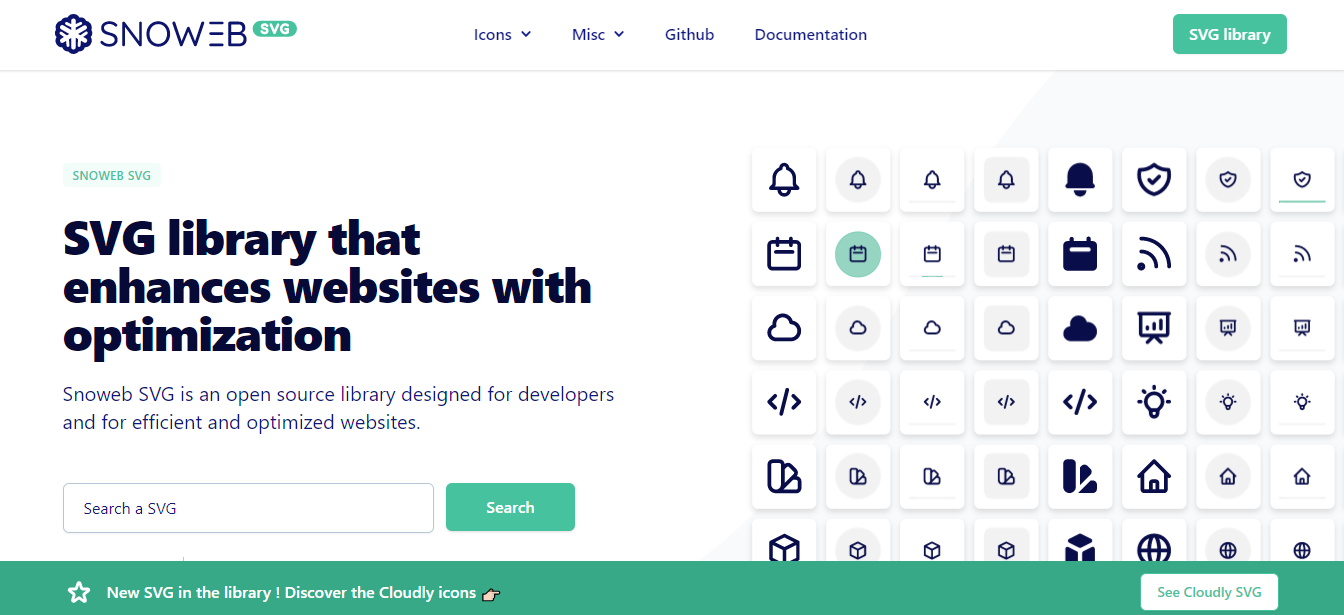
Task: Open the Icons dropdown menu
Action: click(502, 34)
